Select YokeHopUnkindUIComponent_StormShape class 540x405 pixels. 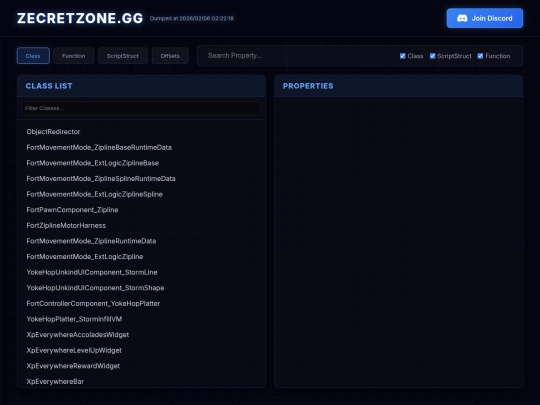pos(141,288)
